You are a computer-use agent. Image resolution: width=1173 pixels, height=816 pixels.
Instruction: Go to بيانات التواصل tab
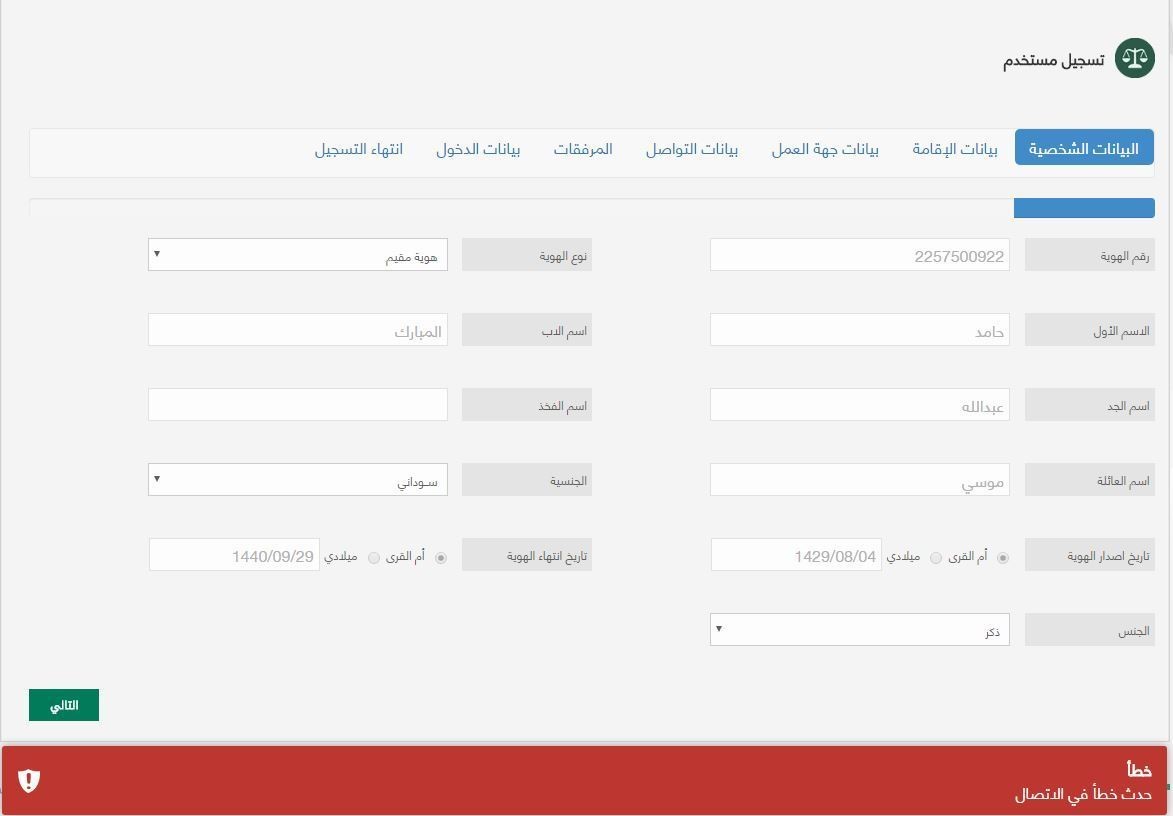point(691,149)
